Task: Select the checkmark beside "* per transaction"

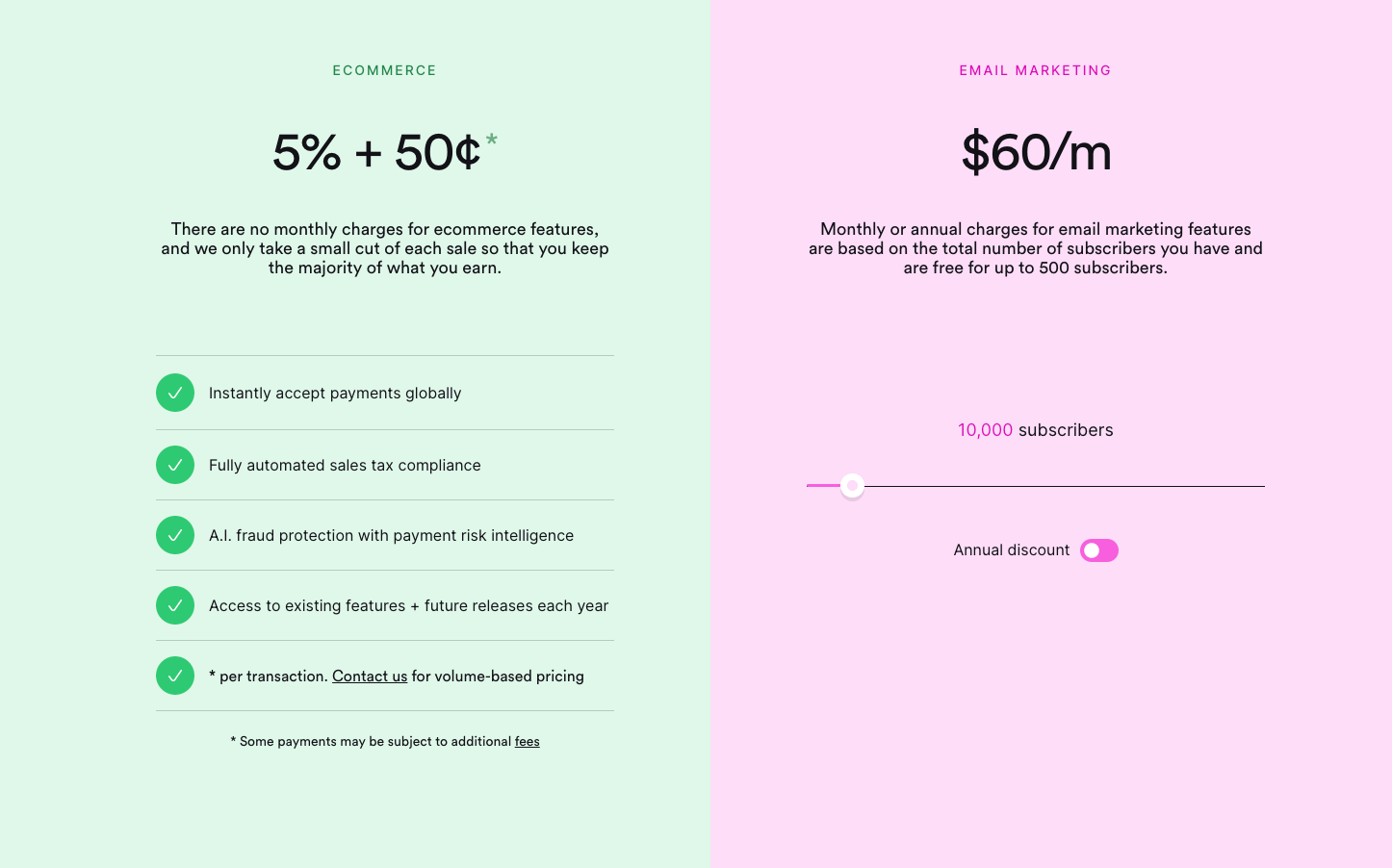Action: (174, 676)
